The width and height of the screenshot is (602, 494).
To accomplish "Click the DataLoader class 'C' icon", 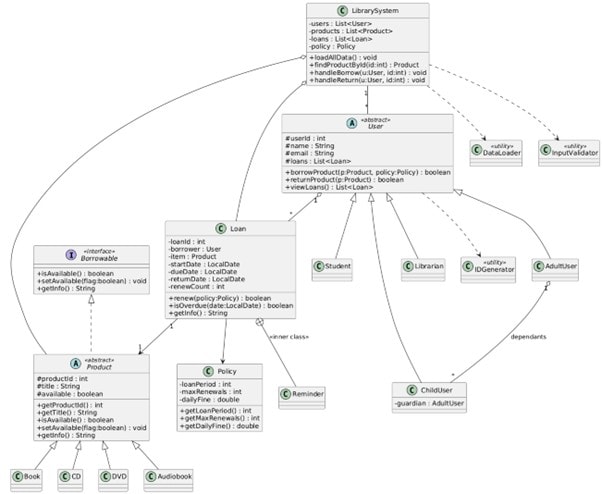I will click(x=476, y=150).
